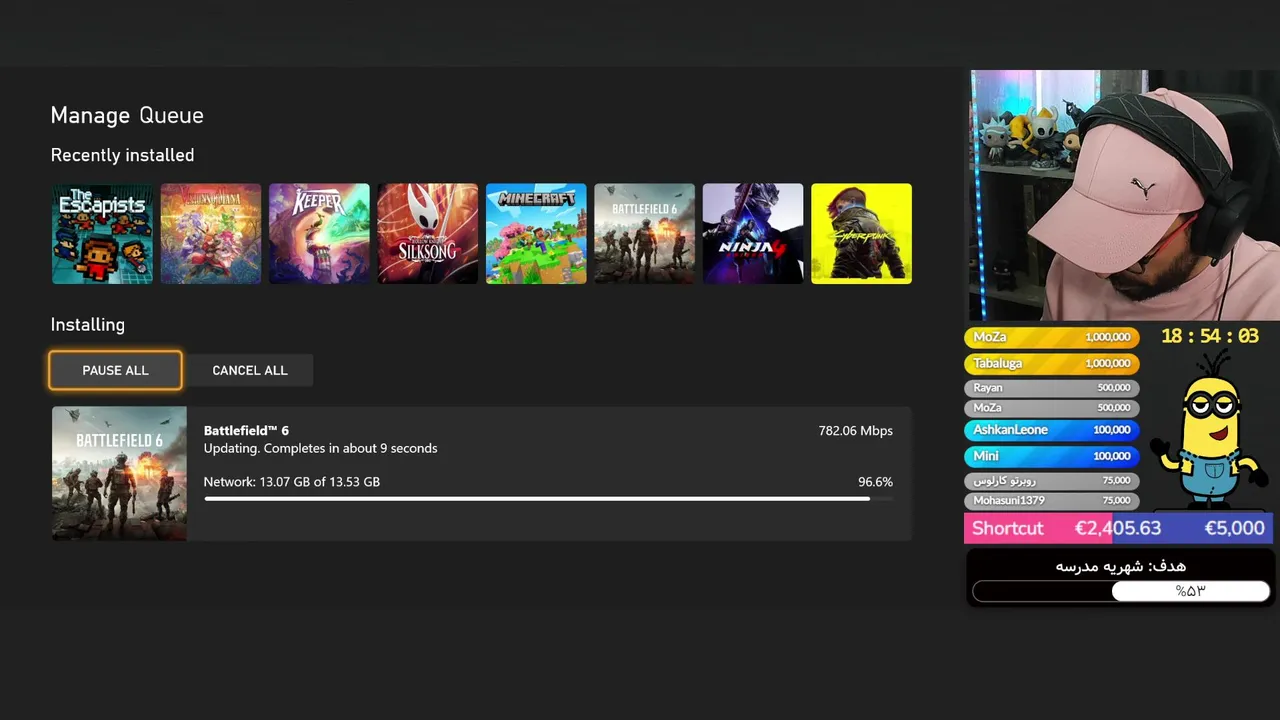Click 'Updating. Completes in about 9 seconds'
The width and height of the screenshot is (1280, 720).
click(x=320, y=448)
